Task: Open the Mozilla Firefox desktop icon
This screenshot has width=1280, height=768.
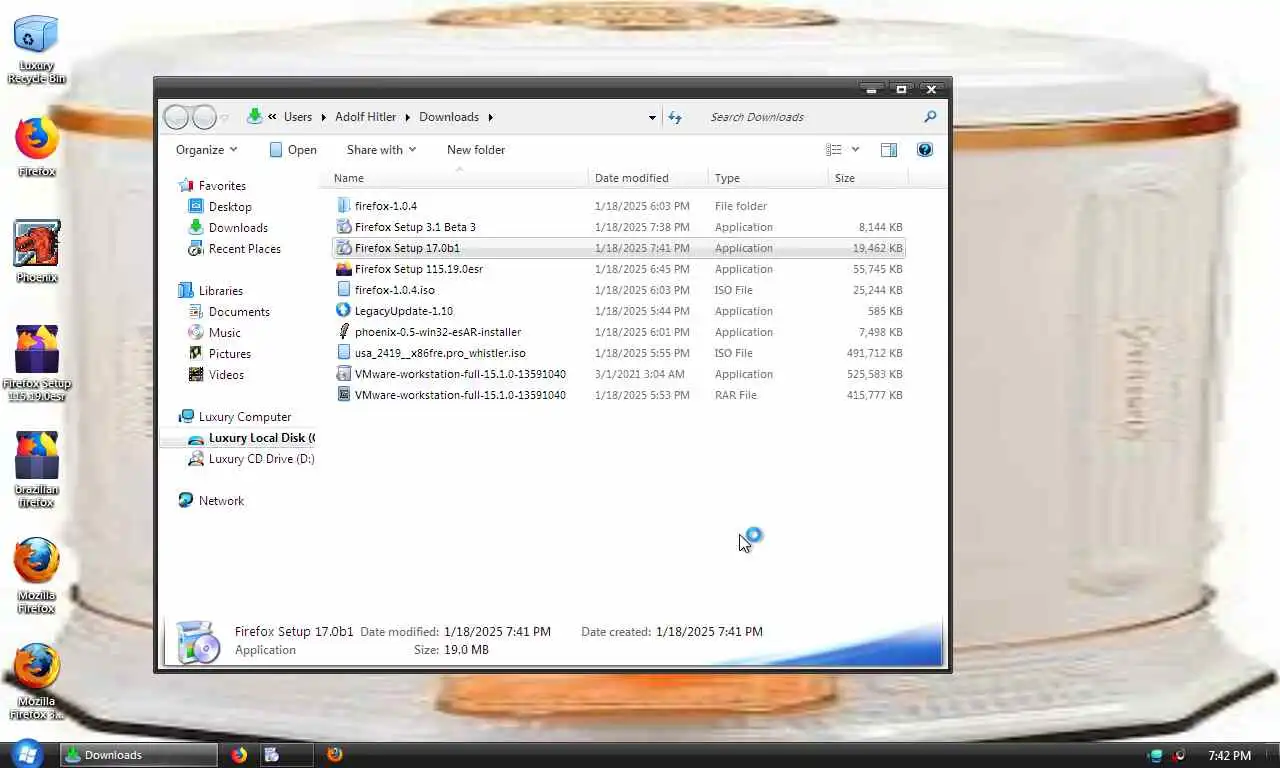Action: (x=36, y=575)
